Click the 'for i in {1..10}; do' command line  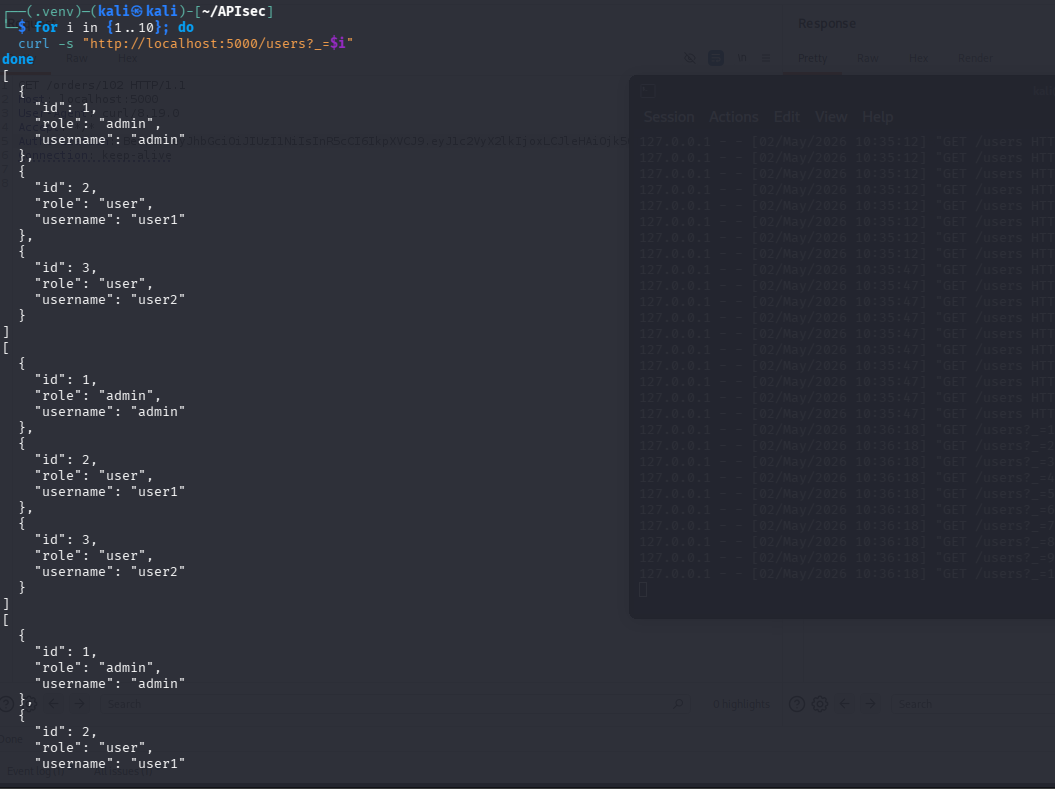tap(114, 28)
